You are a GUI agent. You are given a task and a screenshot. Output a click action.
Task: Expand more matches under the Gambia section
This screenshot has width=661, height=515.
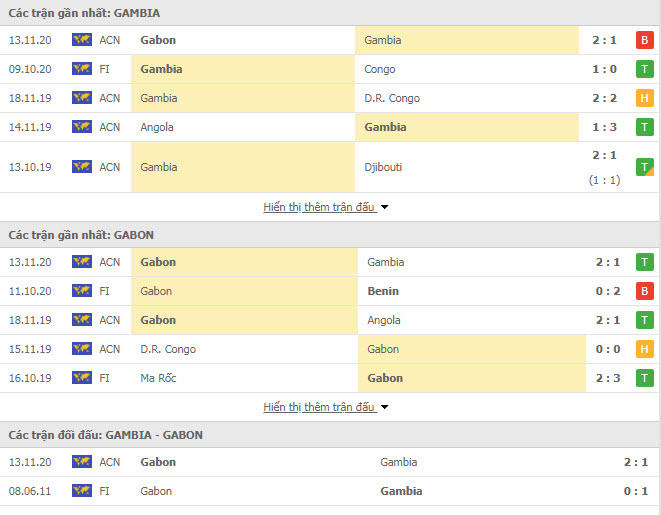point(319,207)
